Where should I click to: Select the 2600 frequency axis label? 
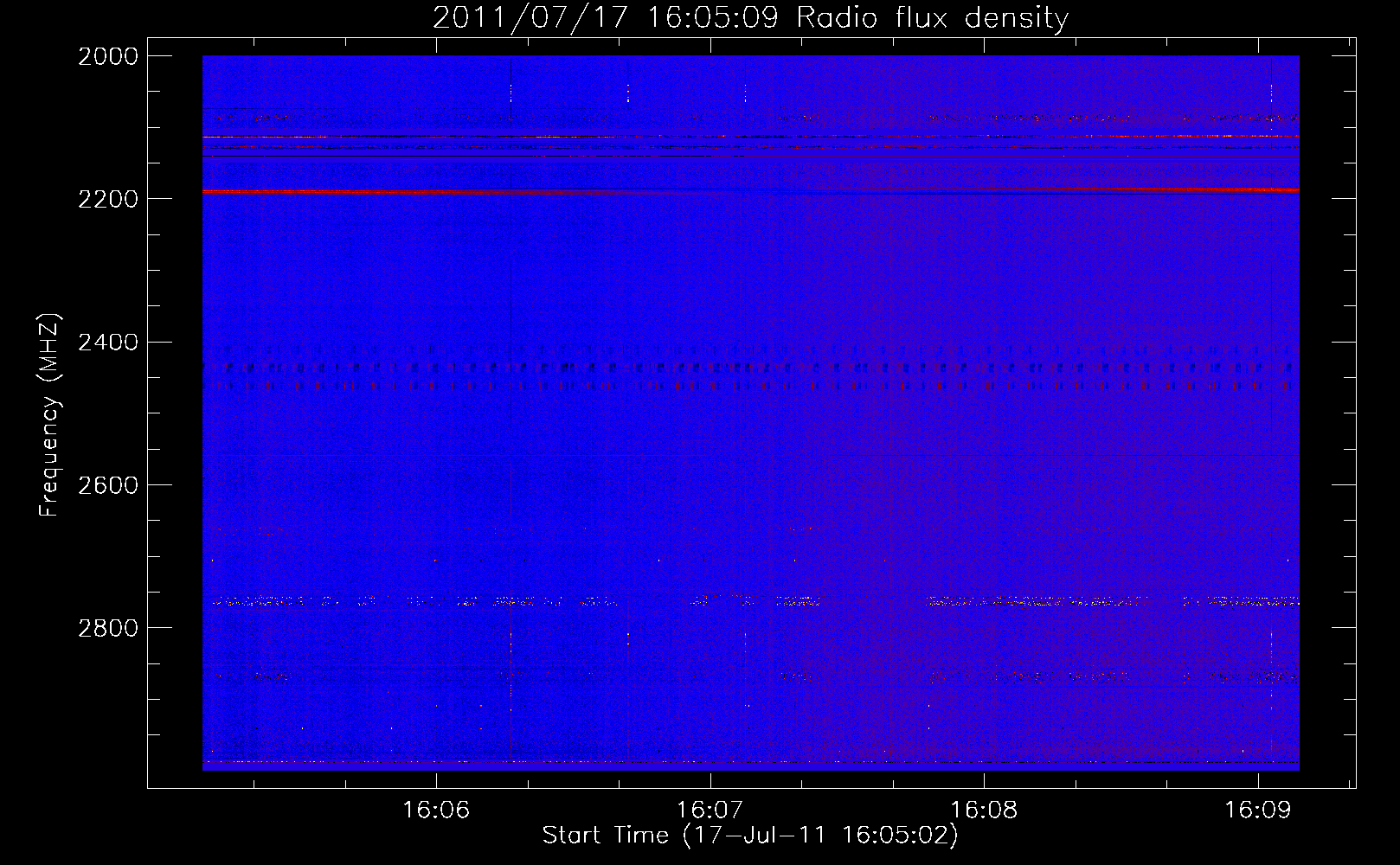pyautogui.click(x=108, y=485)
